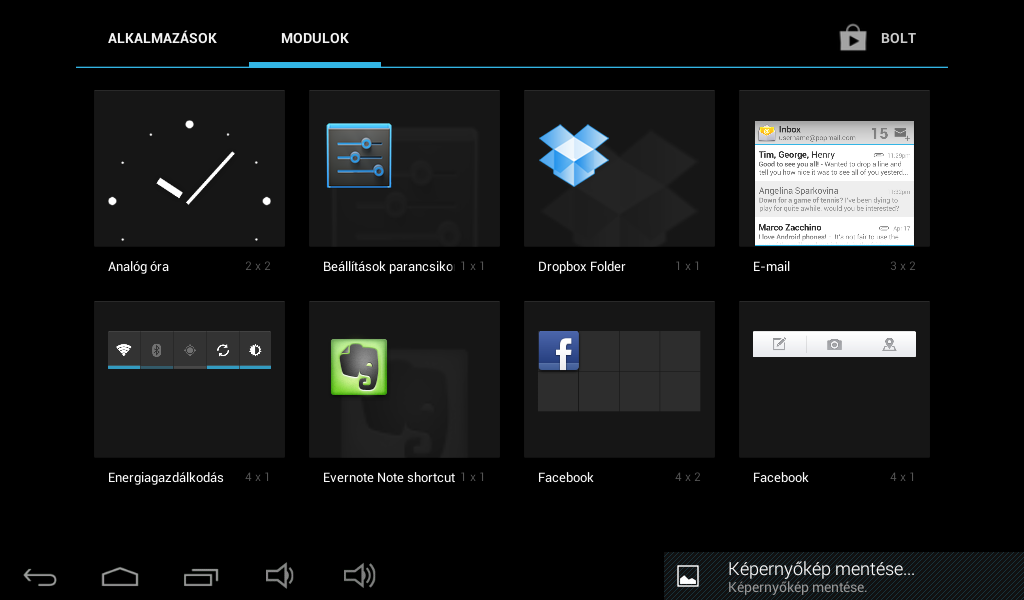Click the Beállítások settings sliders icon
1024x600 pixels.
[359, 156]
